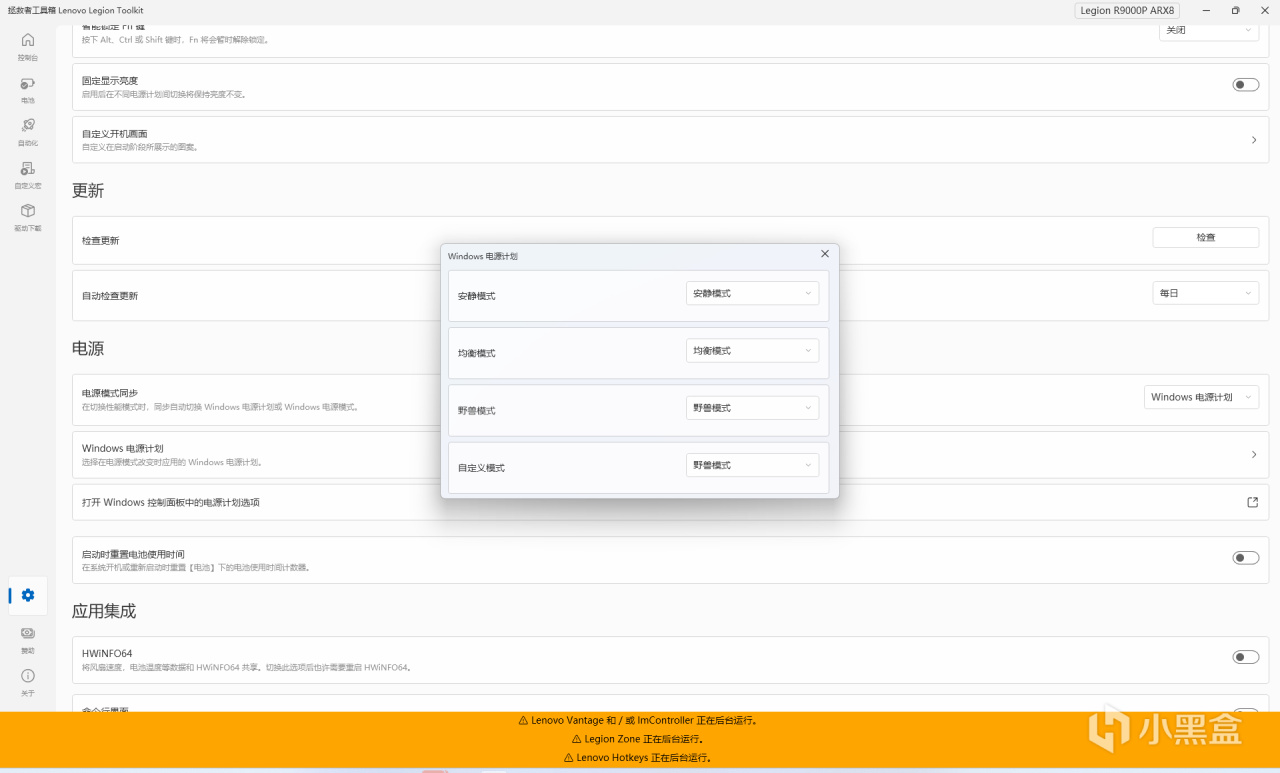Close the Windows 电源计划 dialog
The image size is (1280, 773).
click(824, 255)
